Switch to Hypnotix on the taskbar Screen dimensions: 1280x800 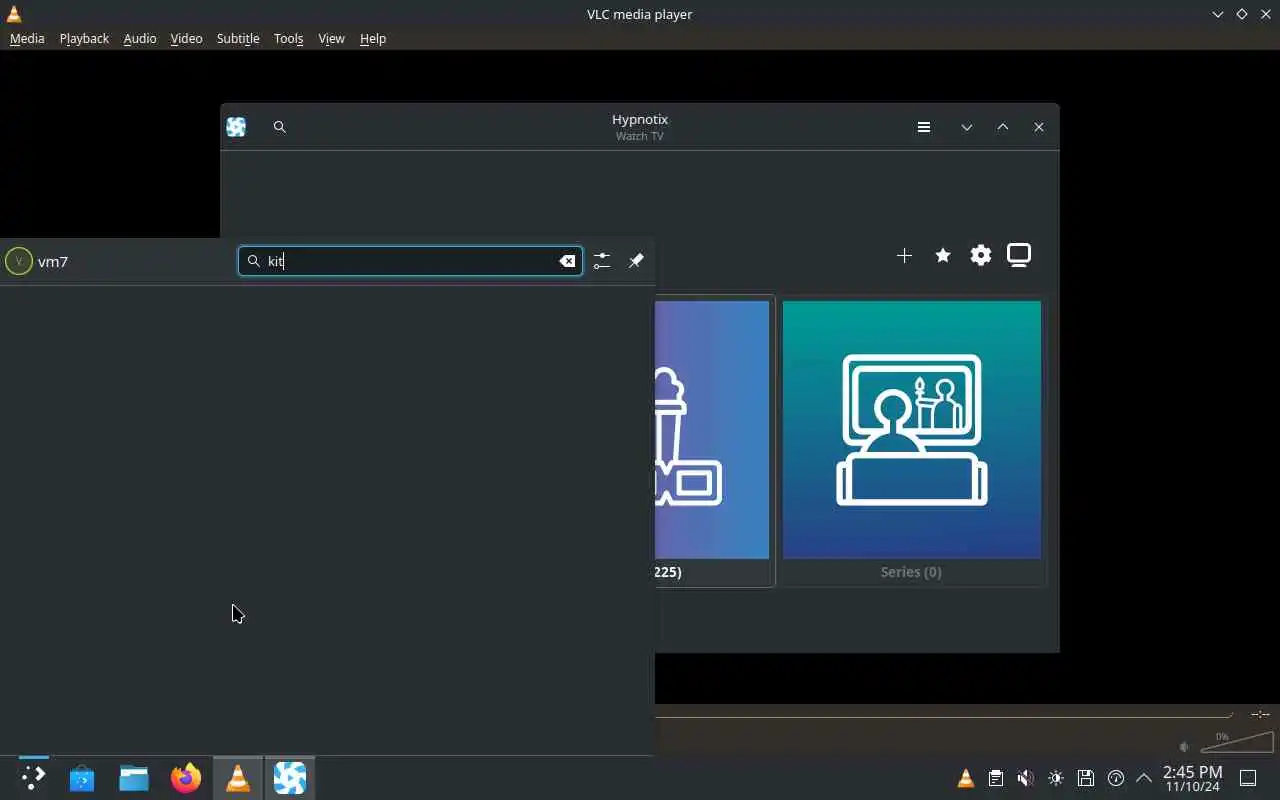(290, 778)
